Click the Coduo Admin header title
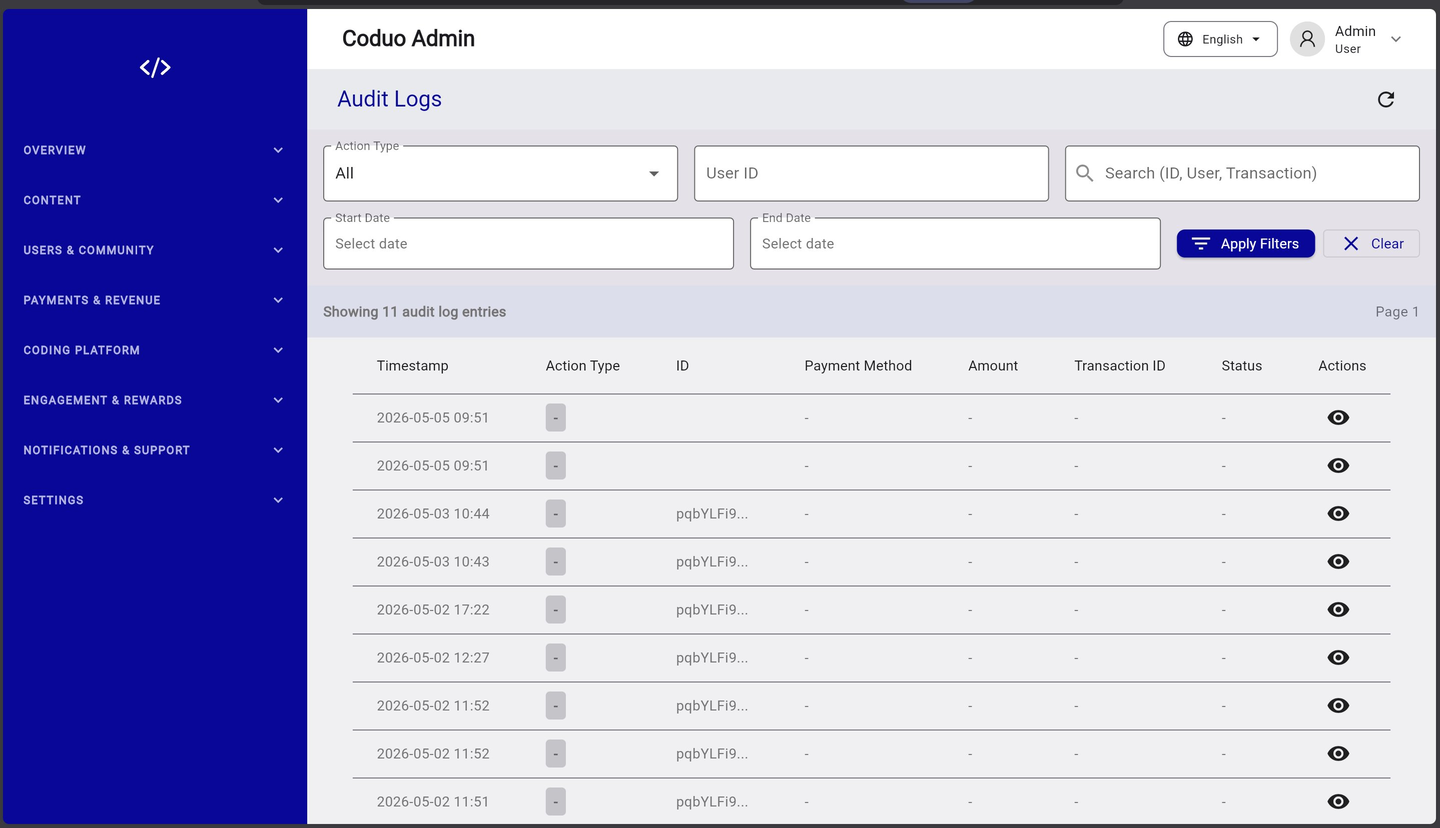The height and width of the screenshot is (828, 1440). (408, 39)
